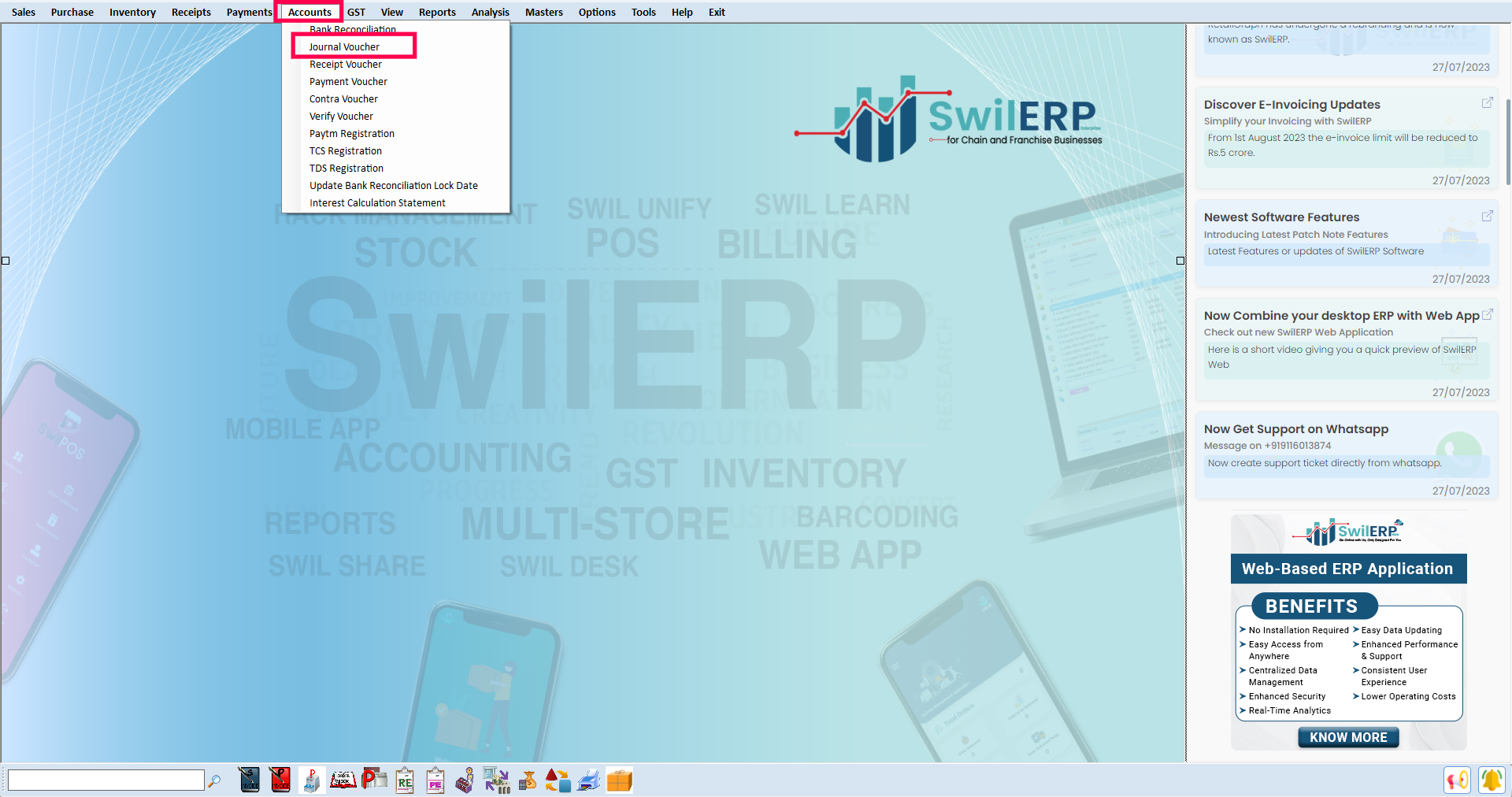Open the Purchase menu
The width and height of the screenshot is (1512, 797).
[x=72, y=12]
